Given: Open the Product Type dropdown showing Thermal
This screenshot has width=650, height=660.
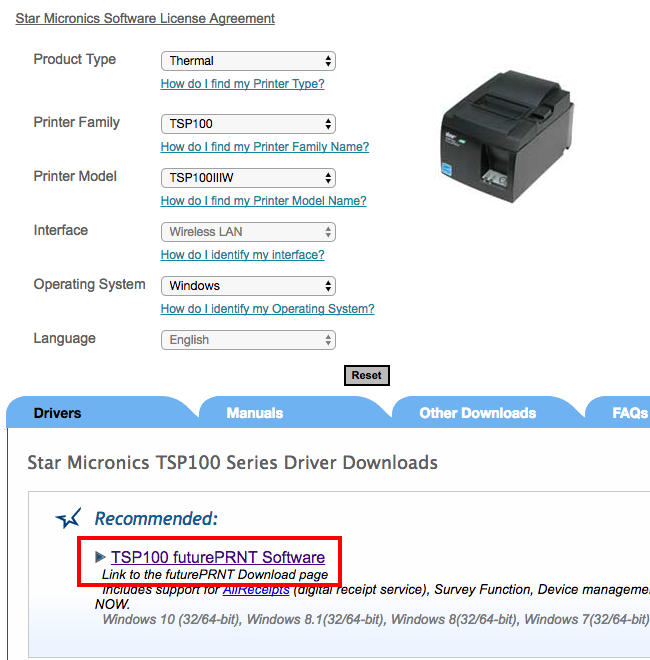Looking at the screenshot, I should [248, 61].
